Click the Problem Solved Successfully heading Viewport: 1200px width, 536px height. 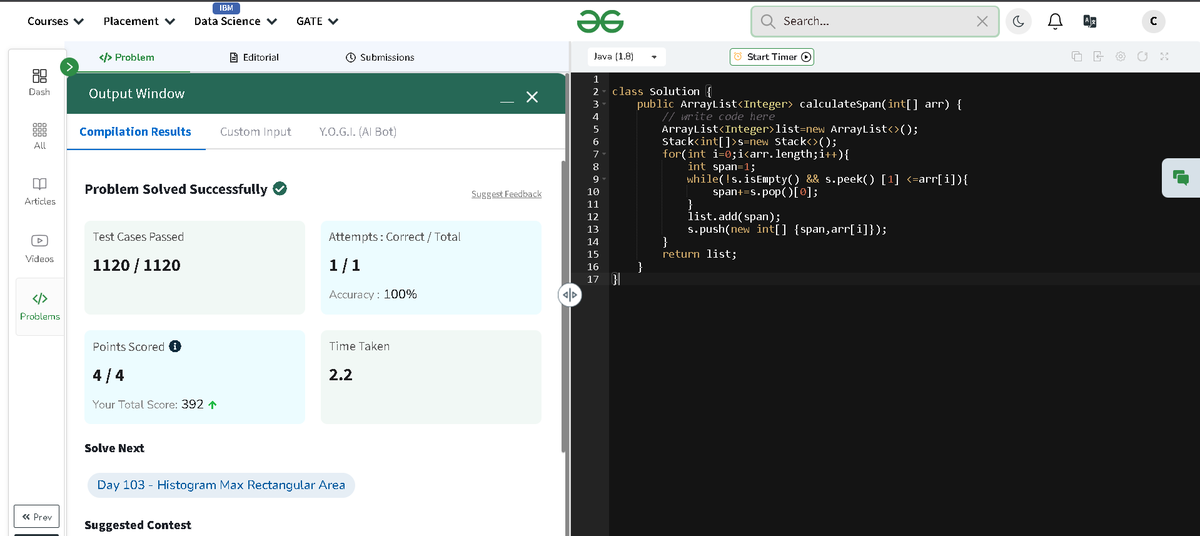[x=176, y=189]
